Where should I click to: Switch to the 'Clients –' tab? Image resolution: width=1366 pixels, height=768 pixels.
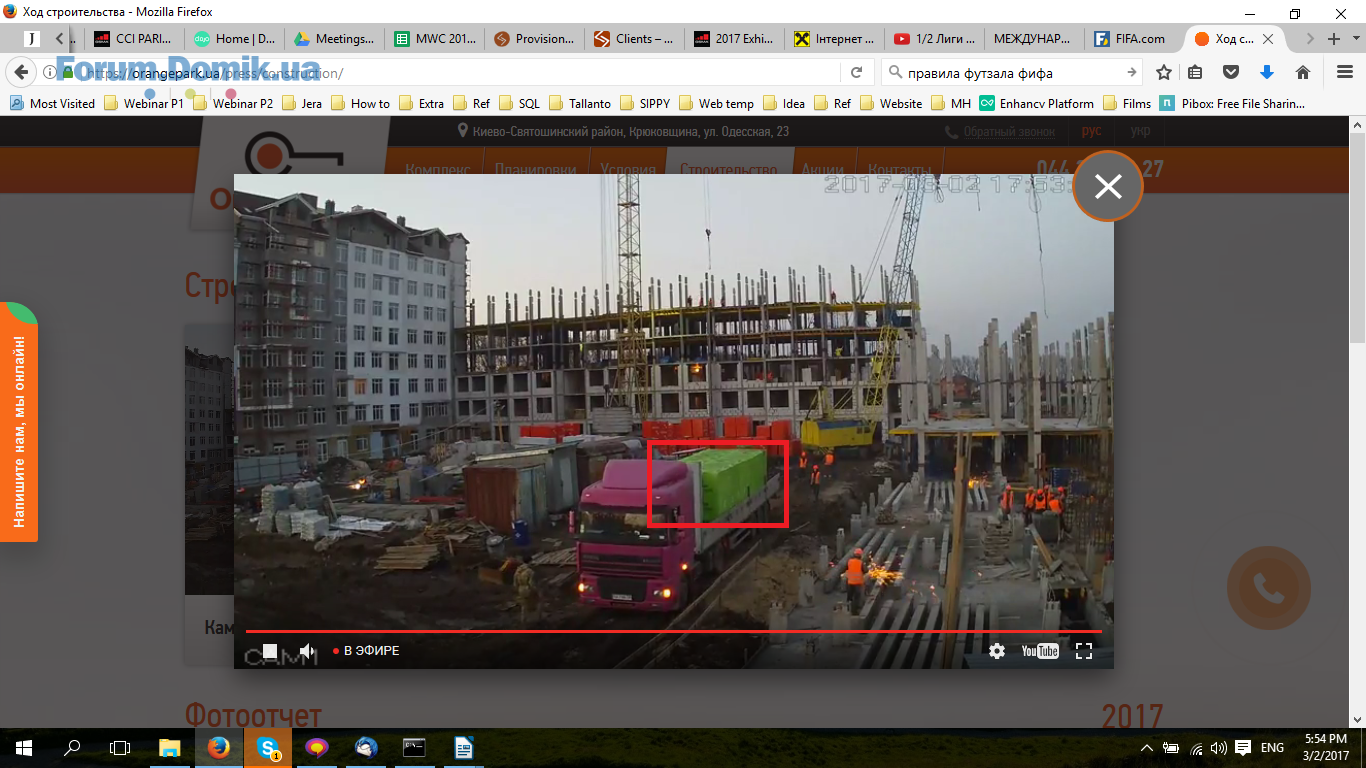[x=634, y=39]
